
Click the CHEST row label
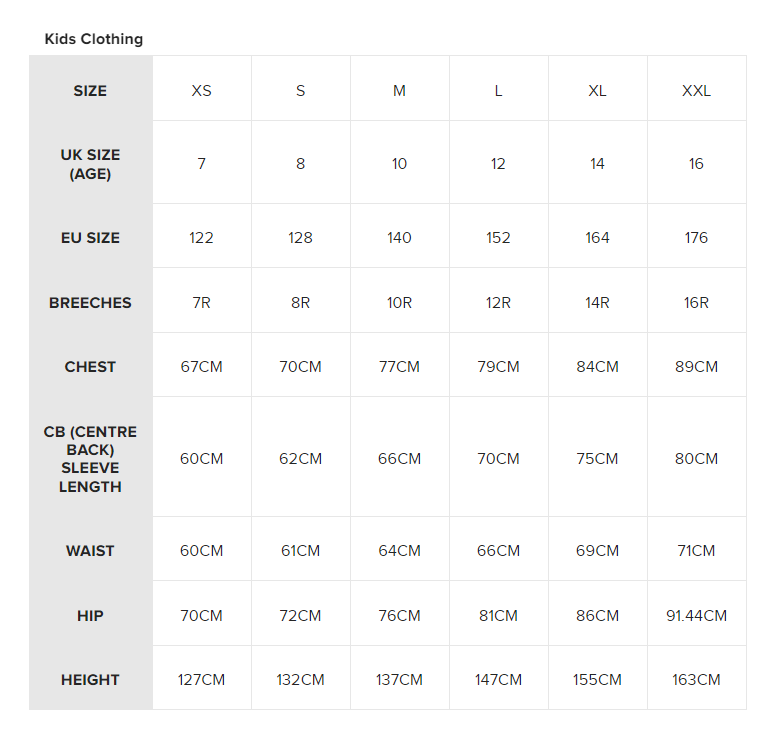(90, 367)
